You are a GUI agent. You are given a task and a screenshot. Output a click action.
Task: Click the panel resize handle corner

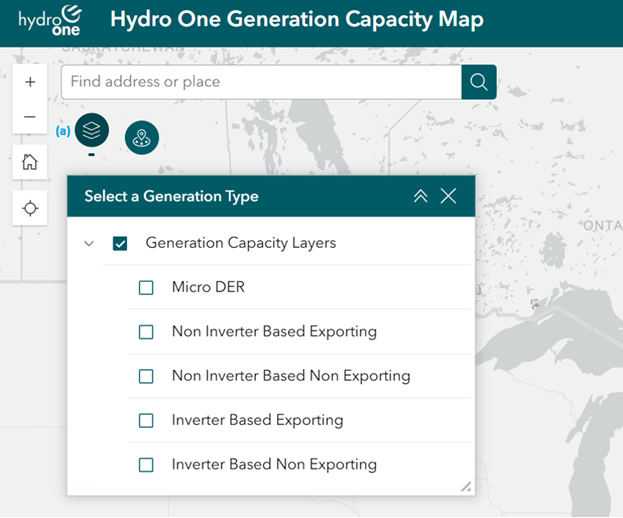(466, 487)
